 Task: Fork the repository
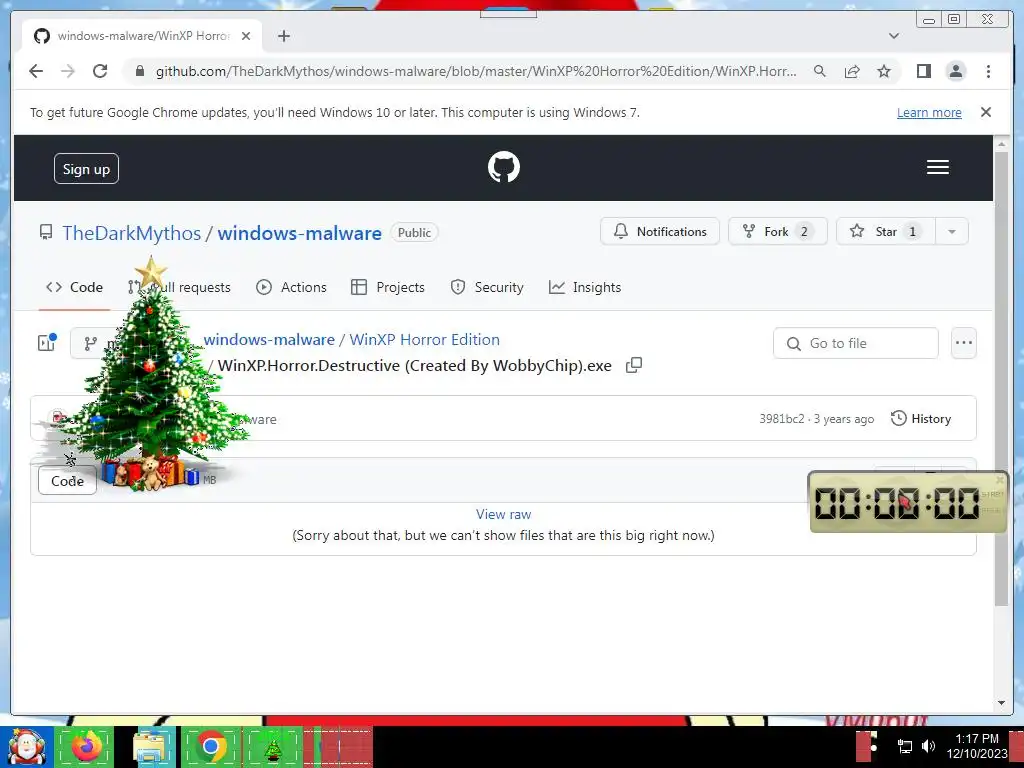tap(777, 231)
